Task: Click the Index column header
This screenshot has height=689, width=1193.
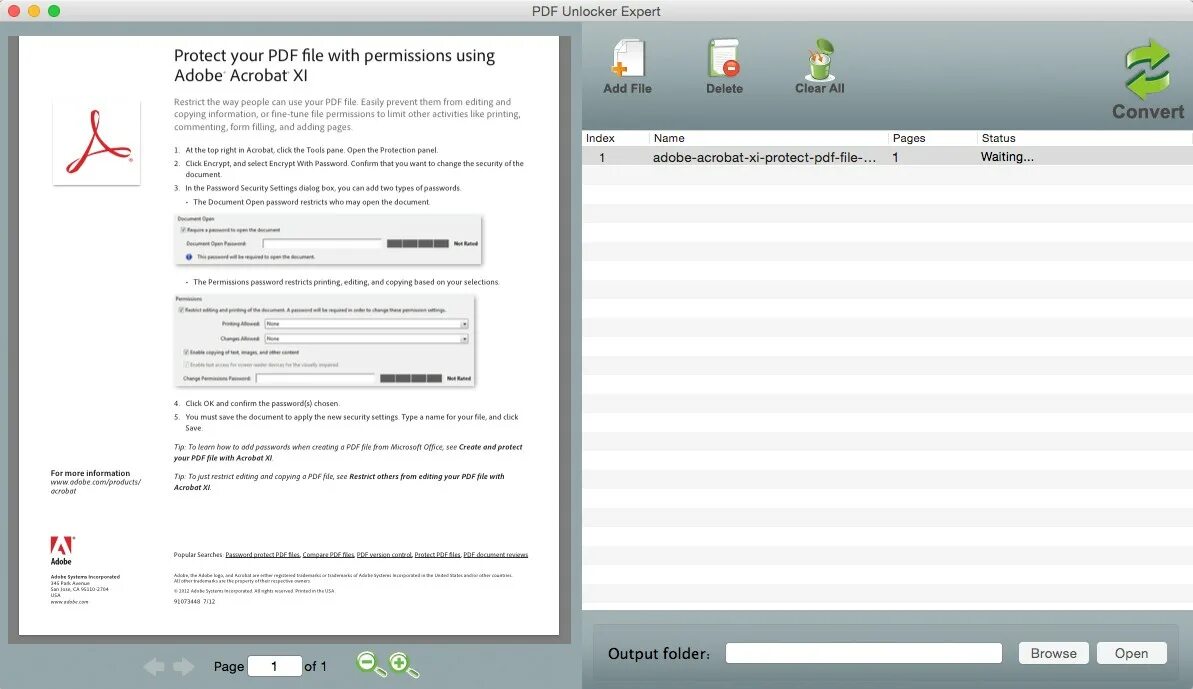Action: pos(600,138)
